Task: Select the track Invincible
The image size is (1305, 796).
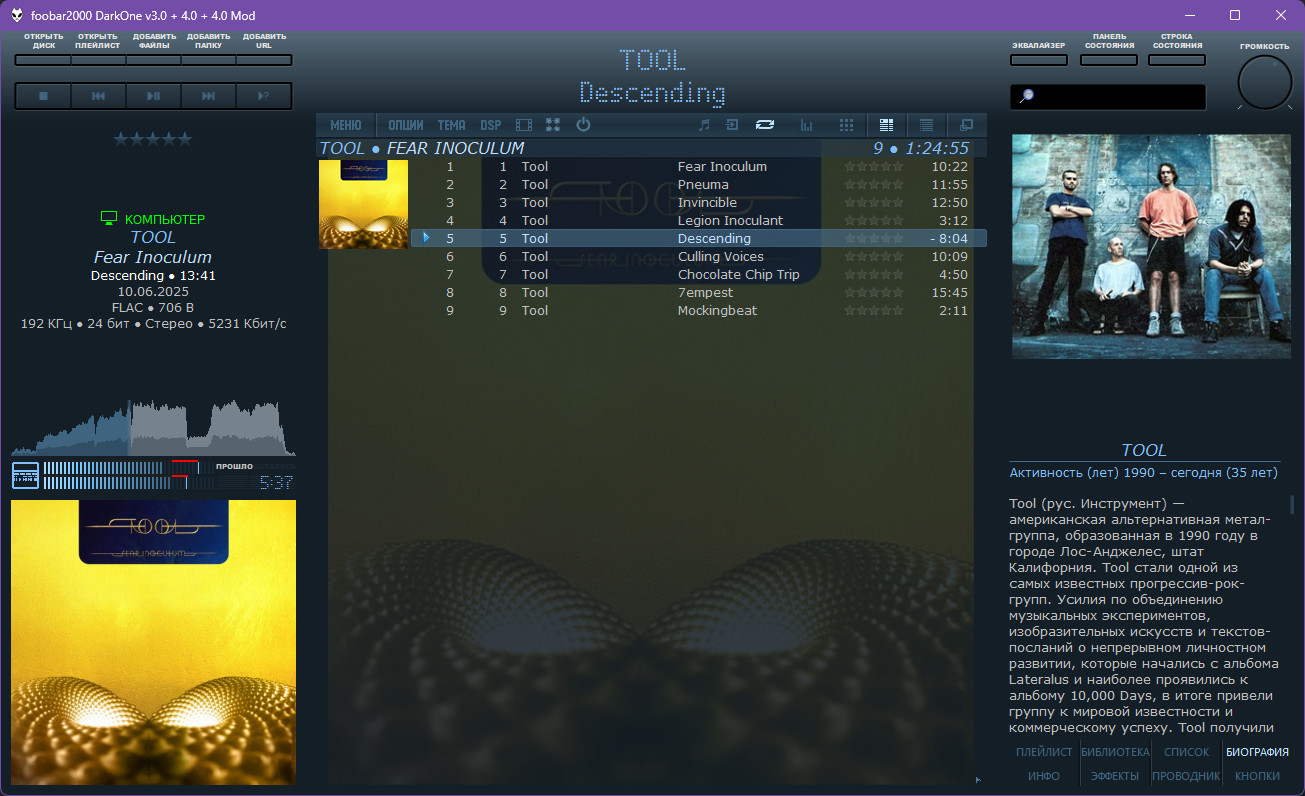Action: pyautogui.click(x=699, y=203)
